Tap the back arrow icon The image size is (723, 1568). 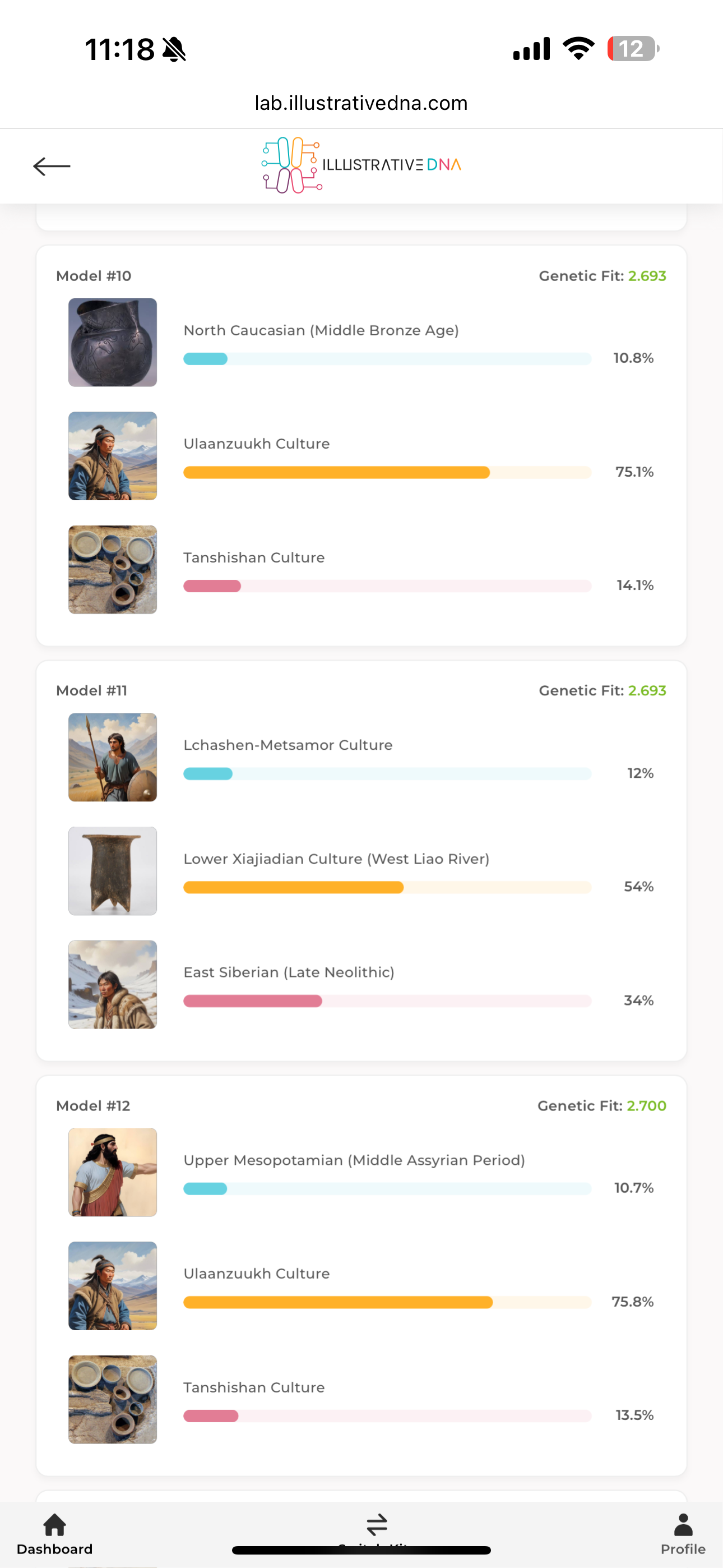click(x=52, y=165)
